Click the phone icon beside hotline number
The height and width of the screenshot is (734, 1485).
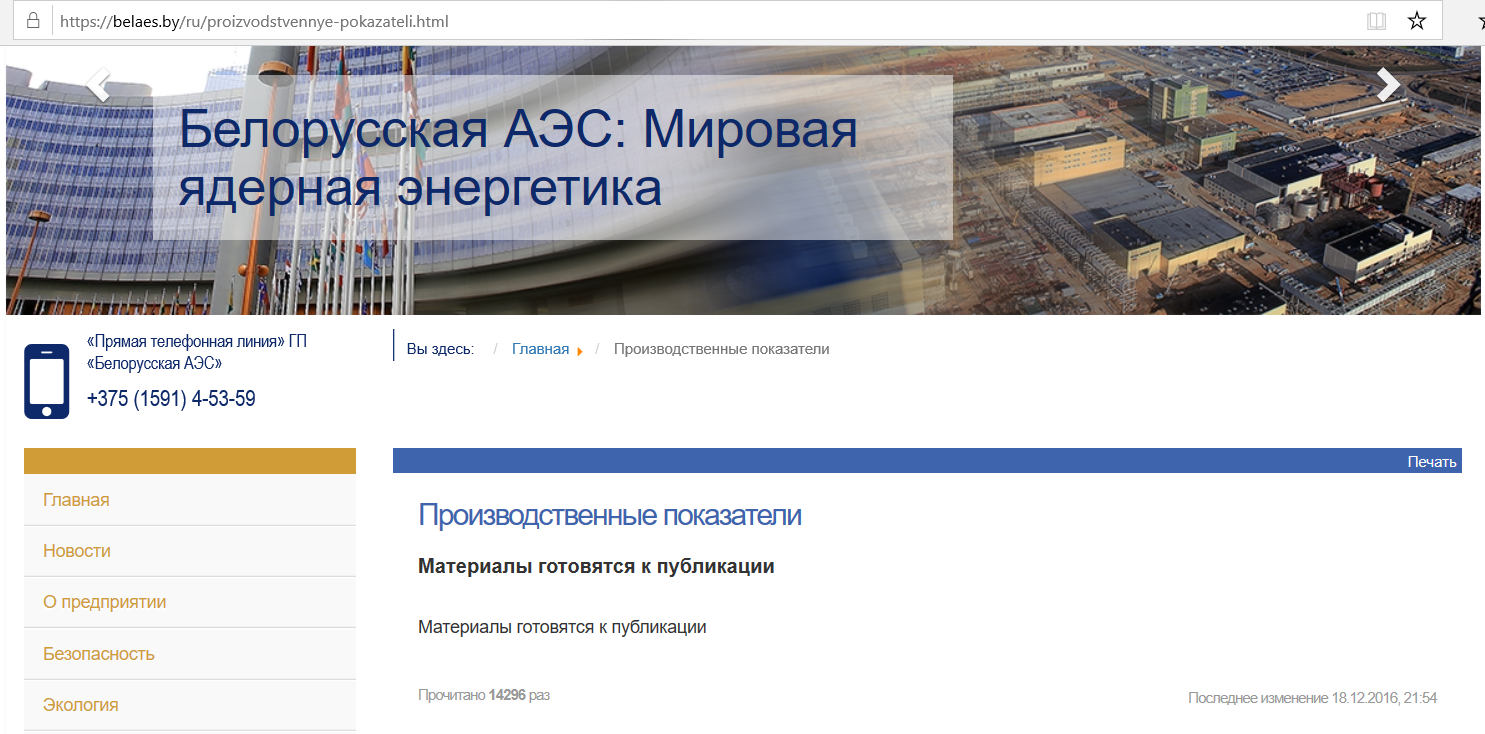click(x=47, y=381)
